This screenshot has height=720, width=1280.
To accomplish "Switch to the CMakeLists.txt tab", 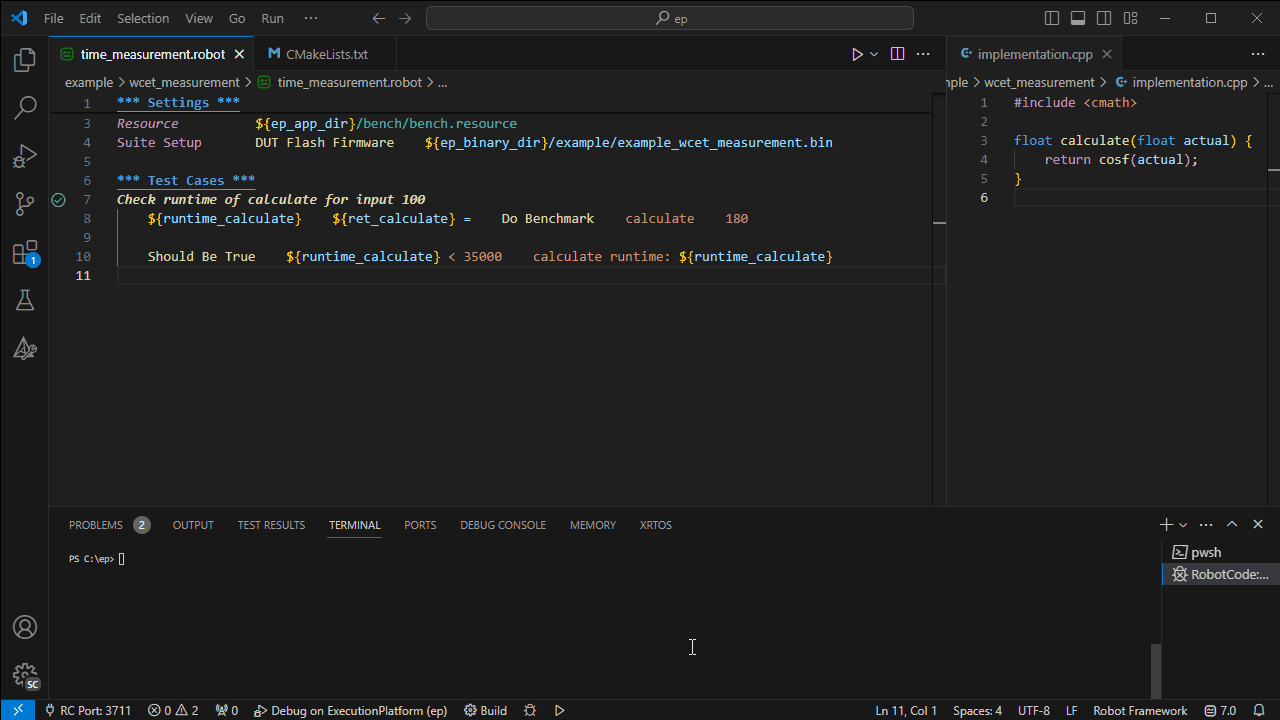I will 324,53.
